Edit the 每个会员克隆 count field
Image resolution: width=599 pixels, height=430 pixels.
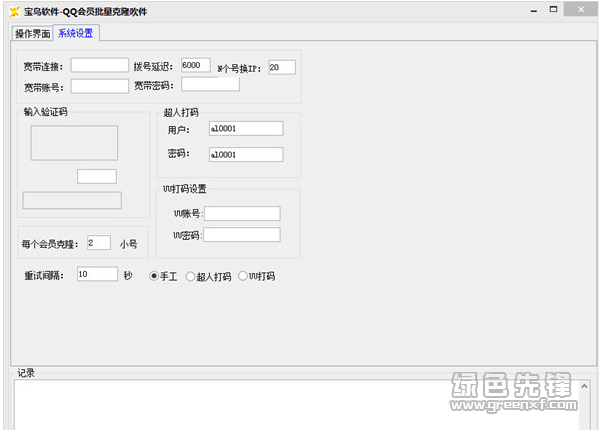[99, 243]
